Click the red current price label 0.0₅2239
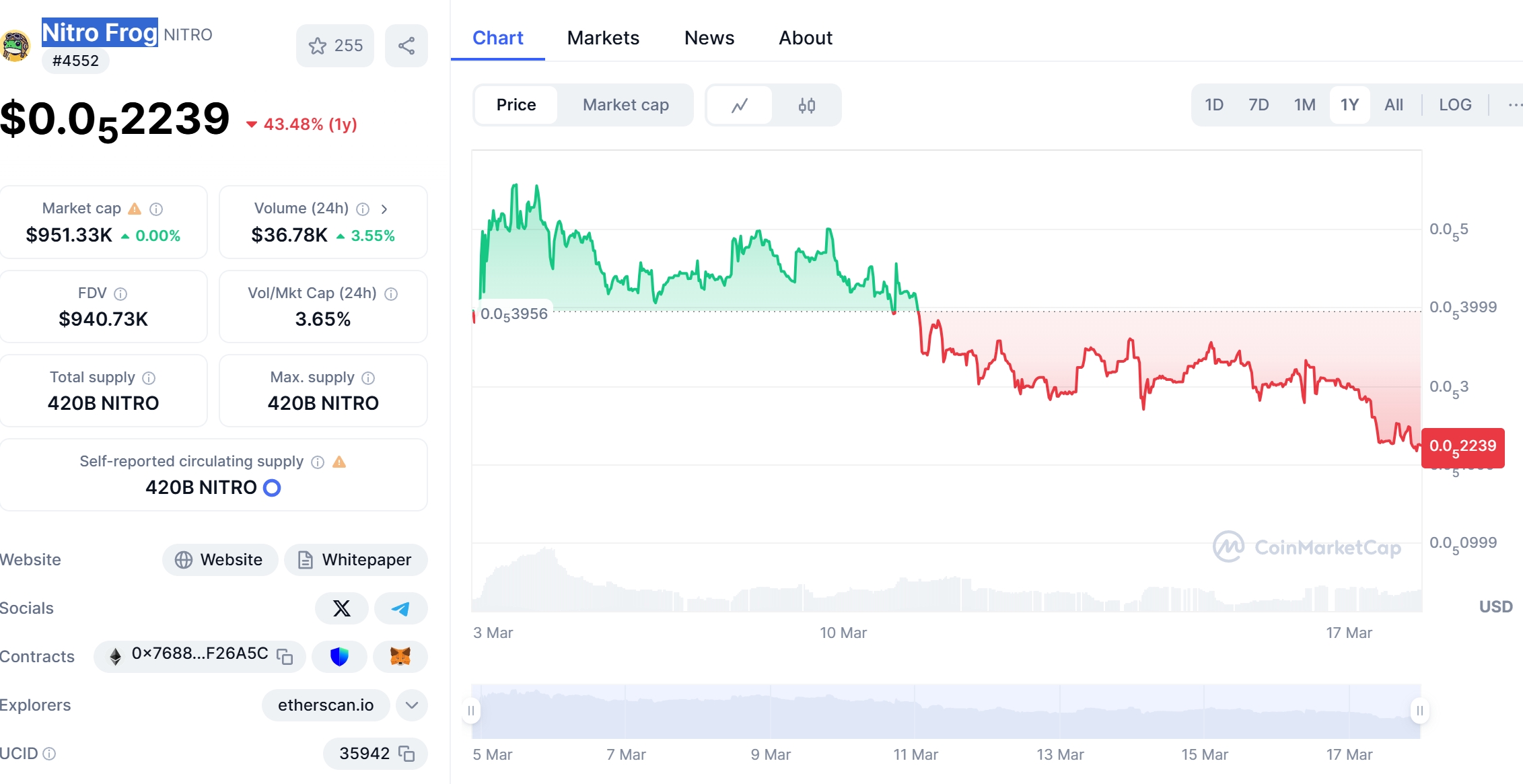 pyautogui.click(x=1462, y=448)
